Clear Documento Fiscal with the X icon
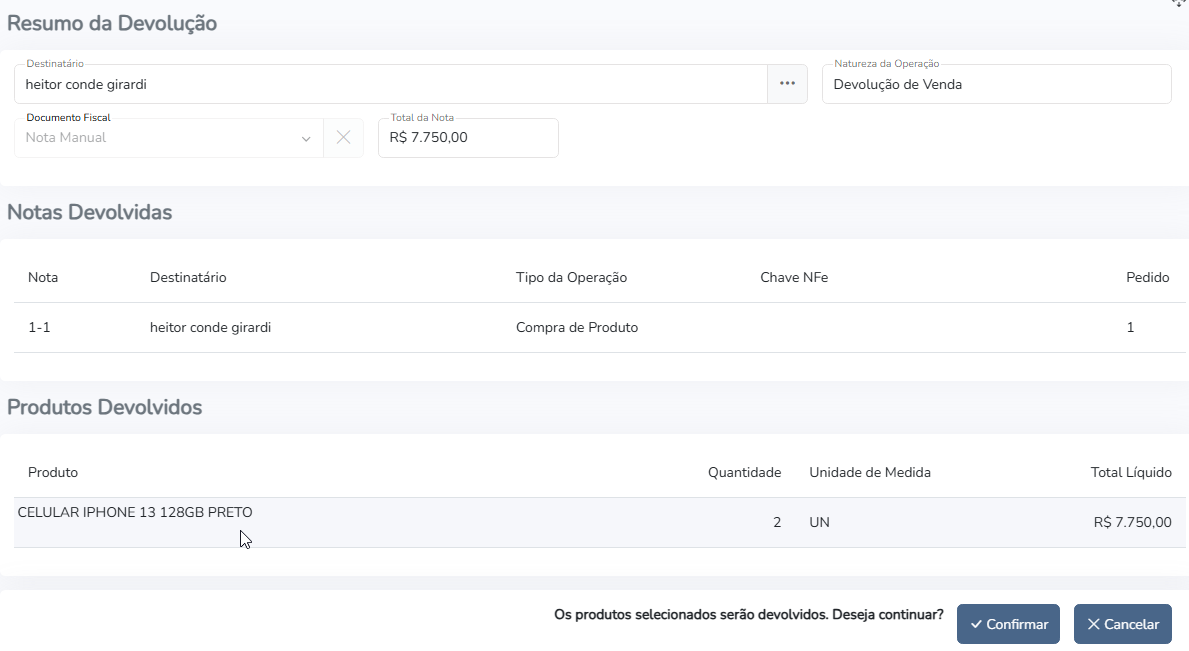1189x651 pixels. 343,138
